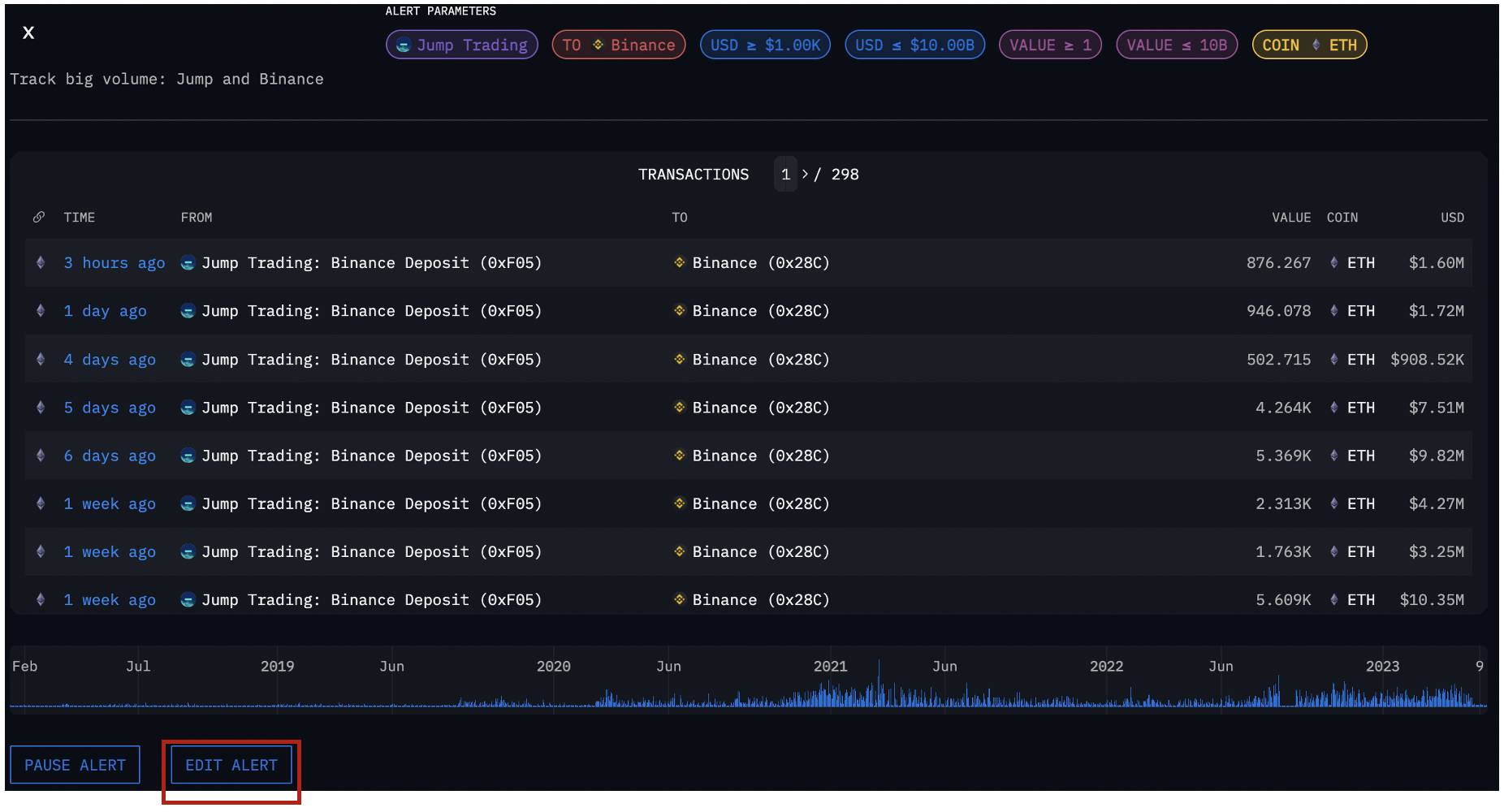The height and width of the screenshot is (812, 1504).
Task: Click the 2023 marker on timeline
Action: tap(1382, 667)
